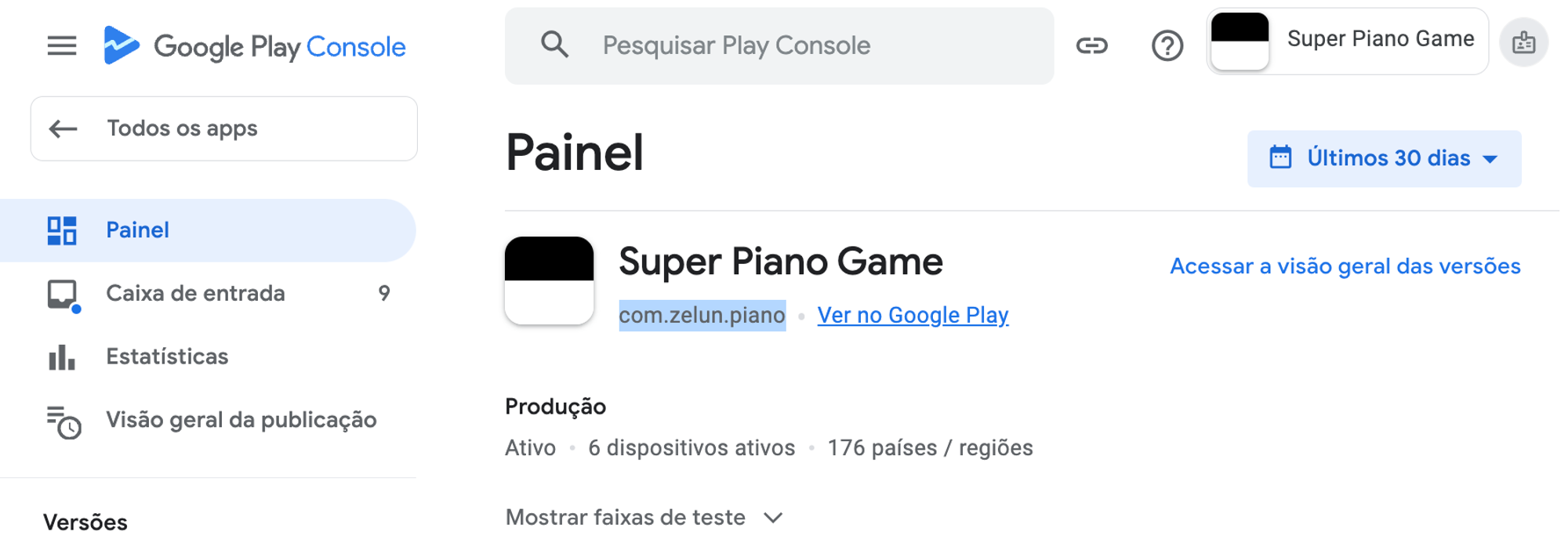Viewport: 1568px width, 546px height.
Task: Open the hamburger navigation menu
Action: point(62,46)
